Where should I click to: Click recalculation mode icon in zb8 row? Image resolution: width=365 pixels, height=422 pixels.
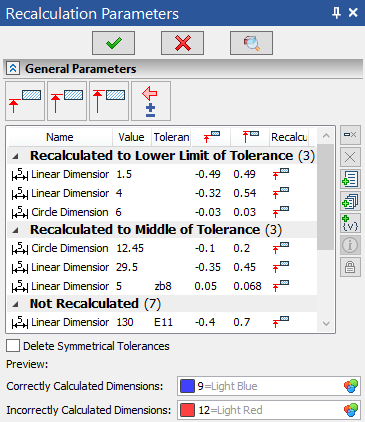point(281,286)
